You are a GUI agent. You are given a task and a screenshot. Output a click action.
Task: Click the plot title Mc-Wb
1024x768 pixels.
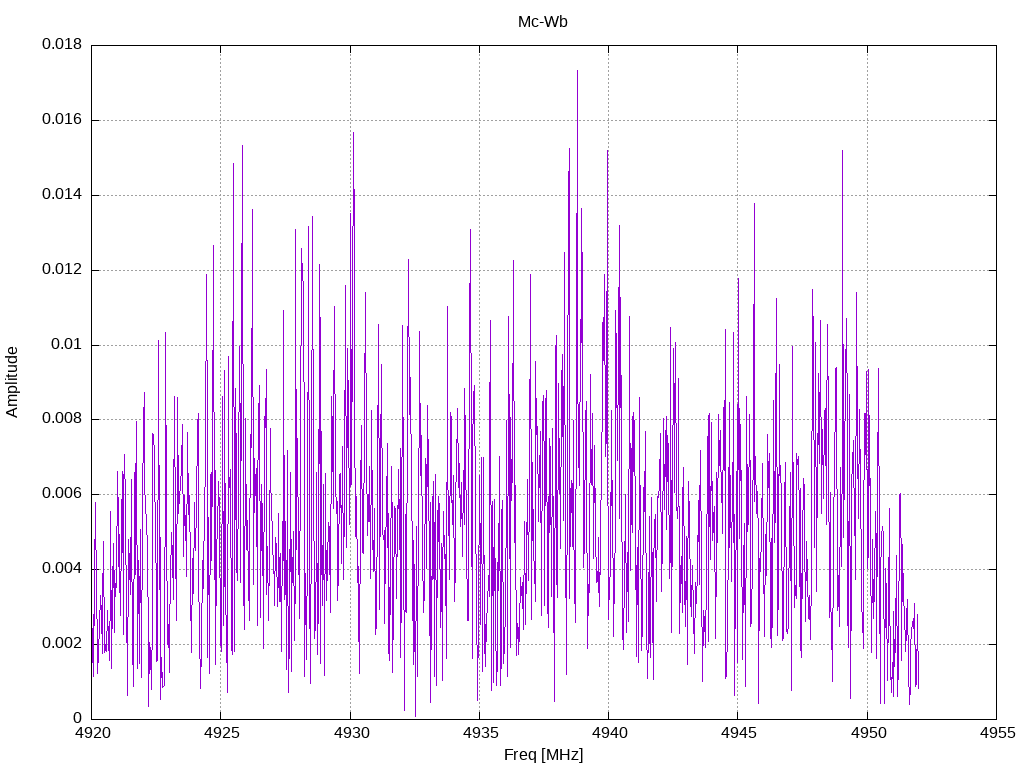pyautogui.click(x=542, y=22)
